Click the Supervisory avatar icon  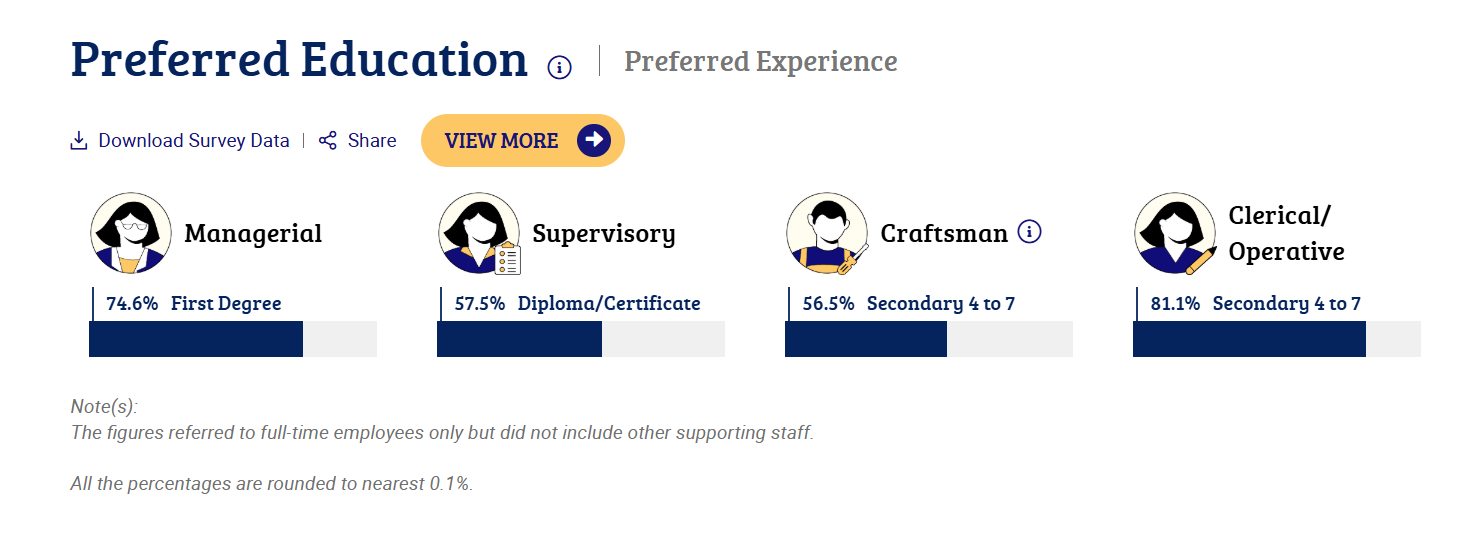tap(479, 233)
